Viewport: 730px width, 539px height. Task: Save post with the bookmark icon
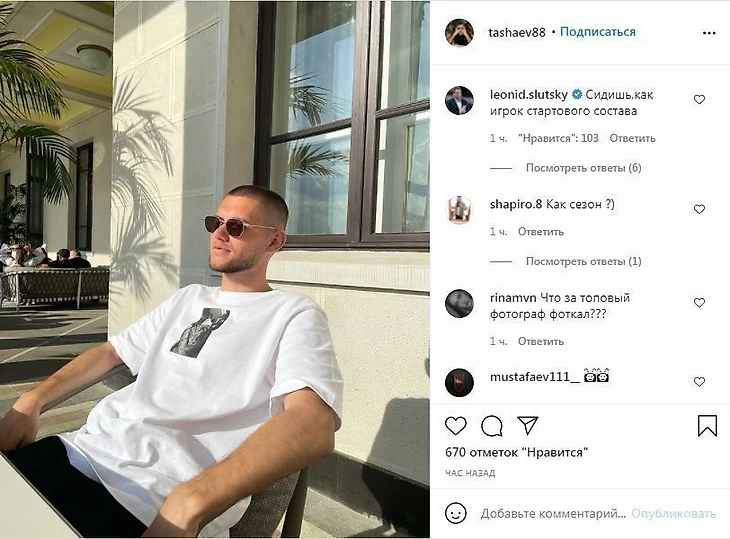pyautogui.click(x=707, y=425)
